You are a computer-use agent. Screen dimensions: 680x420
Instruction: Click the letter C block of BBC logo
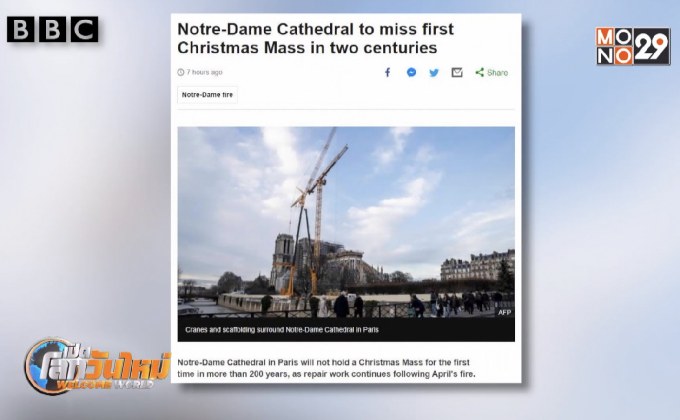pyautogui.click(x=85, y=30)
